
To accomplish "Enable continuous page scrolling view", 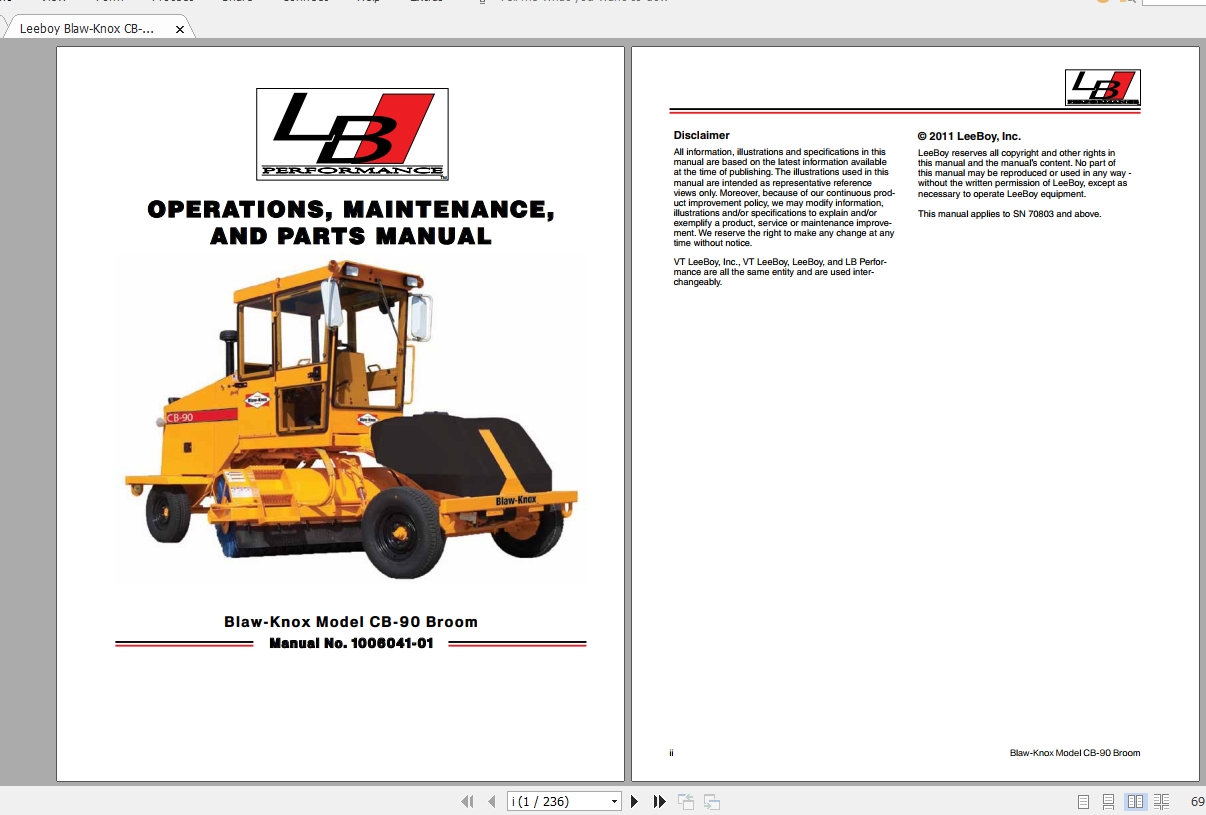I will click(x=1109, y=801).
